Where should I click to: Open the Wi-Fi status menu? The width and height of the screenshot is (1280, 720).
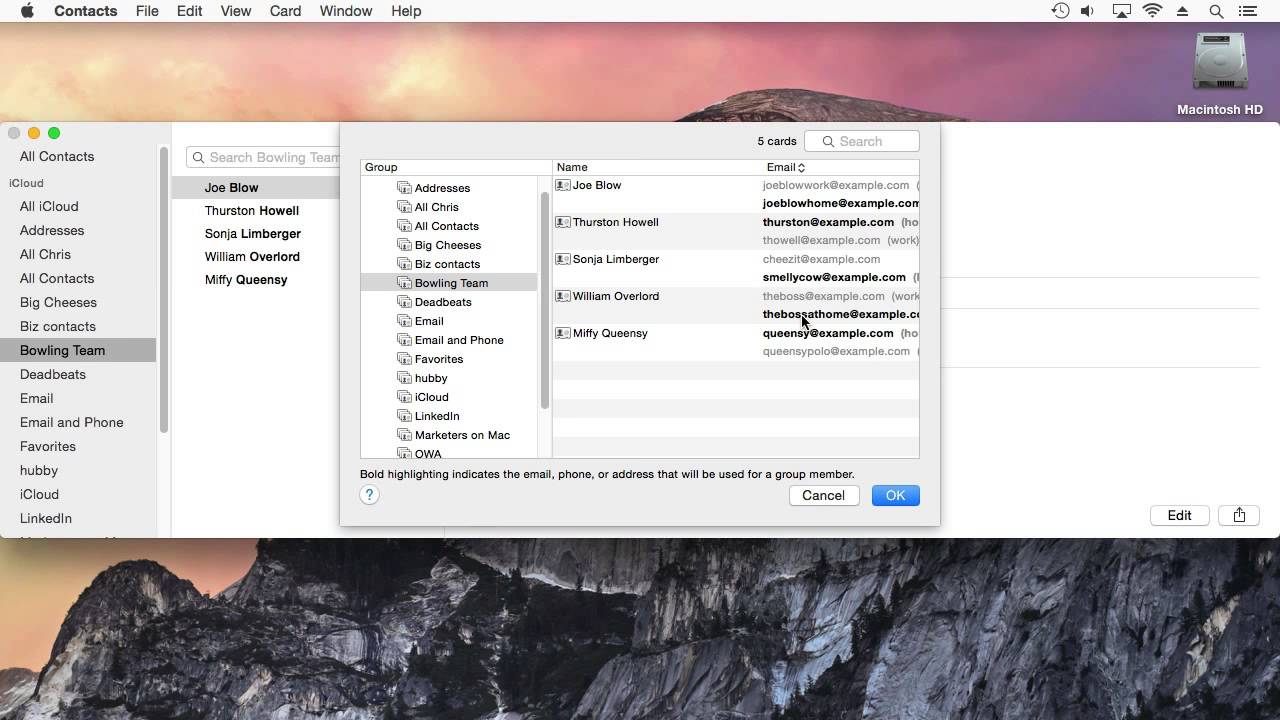(1153, 11)
